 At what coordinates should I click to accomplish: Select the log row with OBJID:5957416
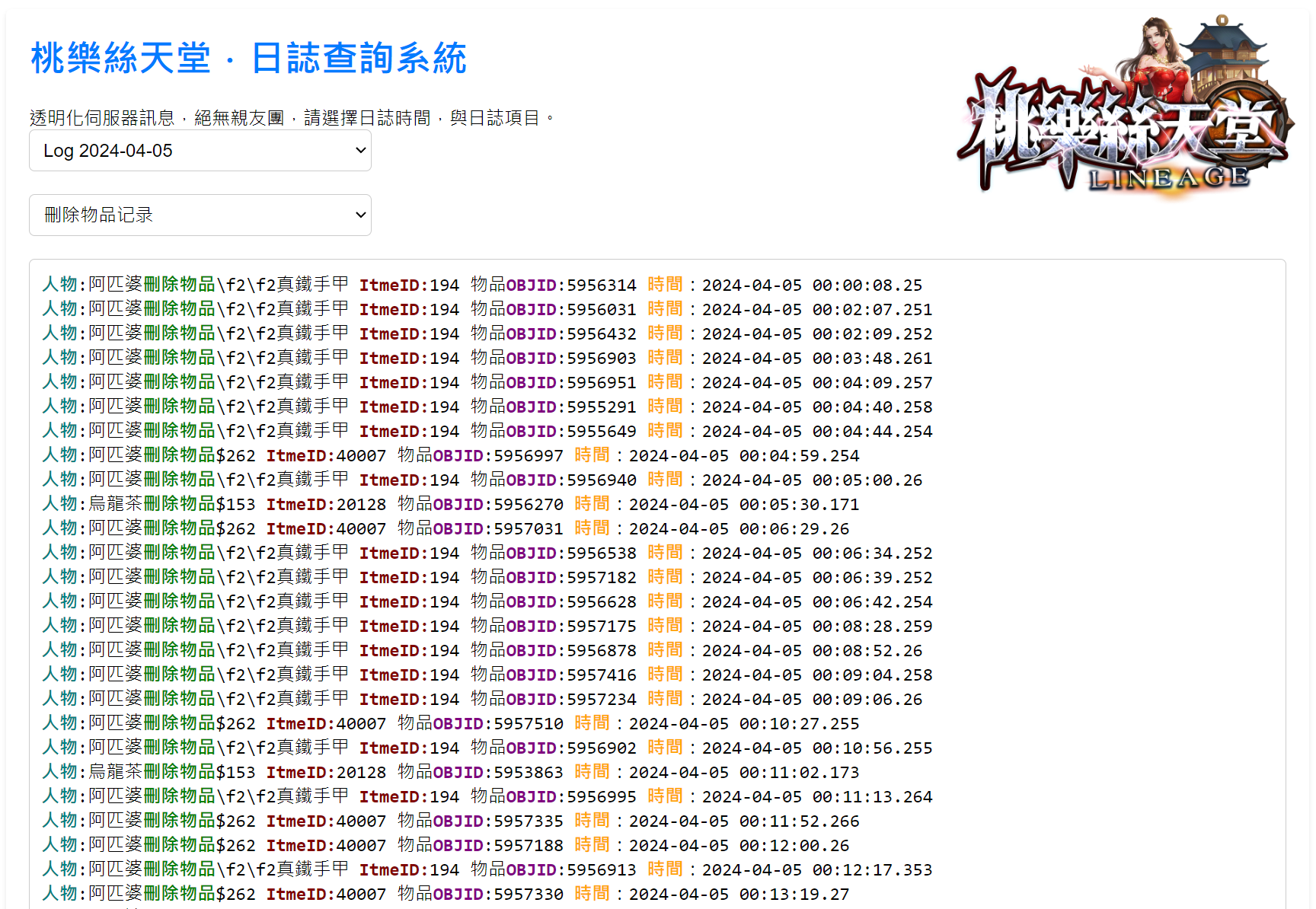pos(487,675)
